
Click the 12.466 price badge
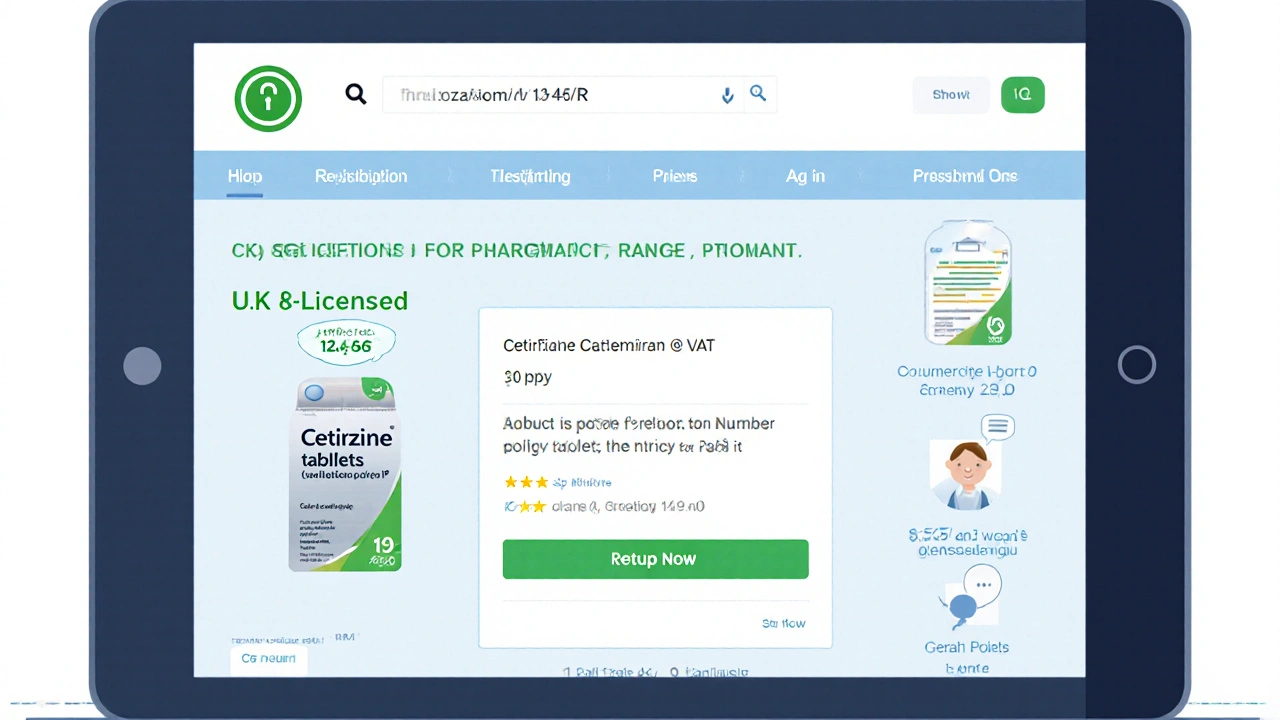346,343
